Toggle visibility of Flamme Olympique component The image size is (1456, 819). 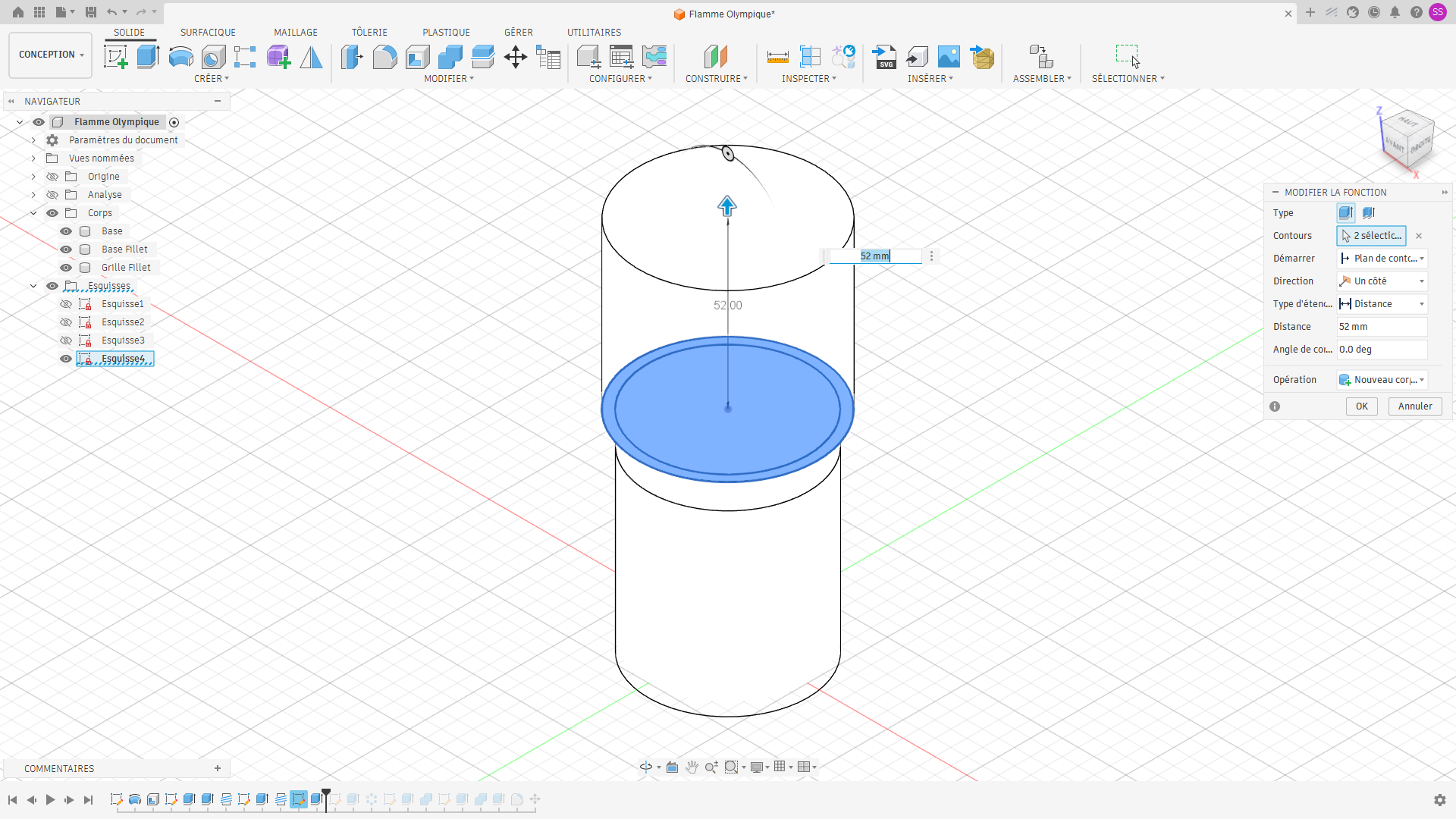point(39,122)
